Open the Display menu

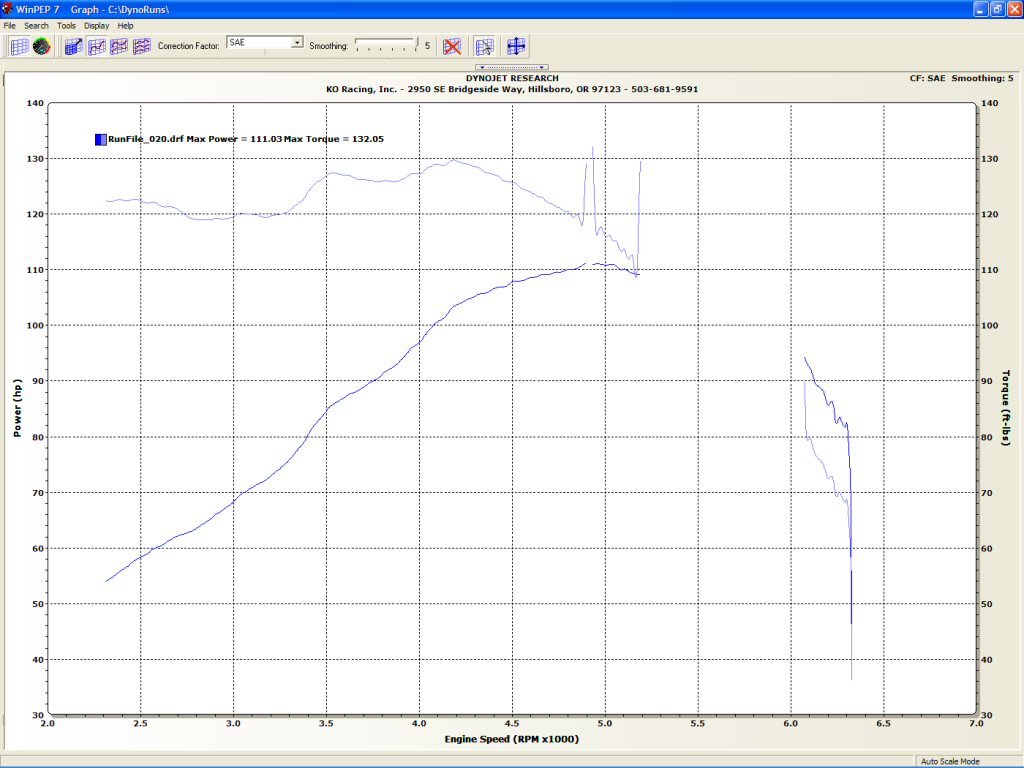tap(97, 25)
